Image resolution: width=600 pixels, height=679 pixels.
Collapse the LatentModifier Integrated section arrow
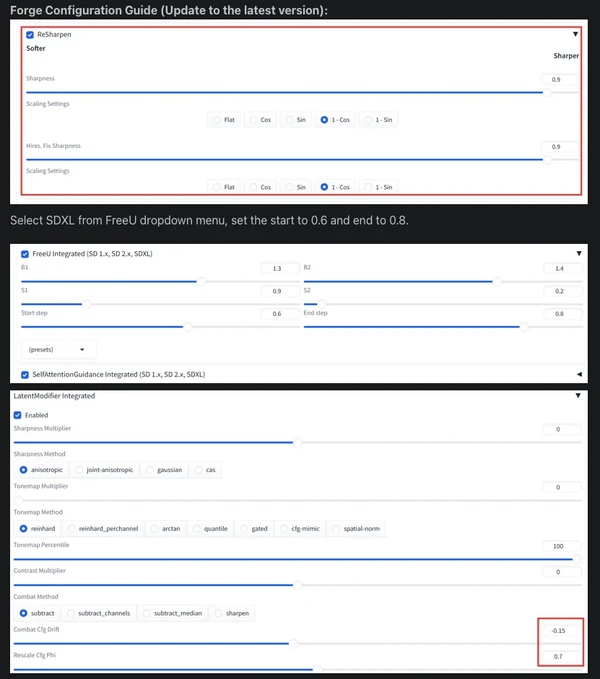[x=579, y=396]
